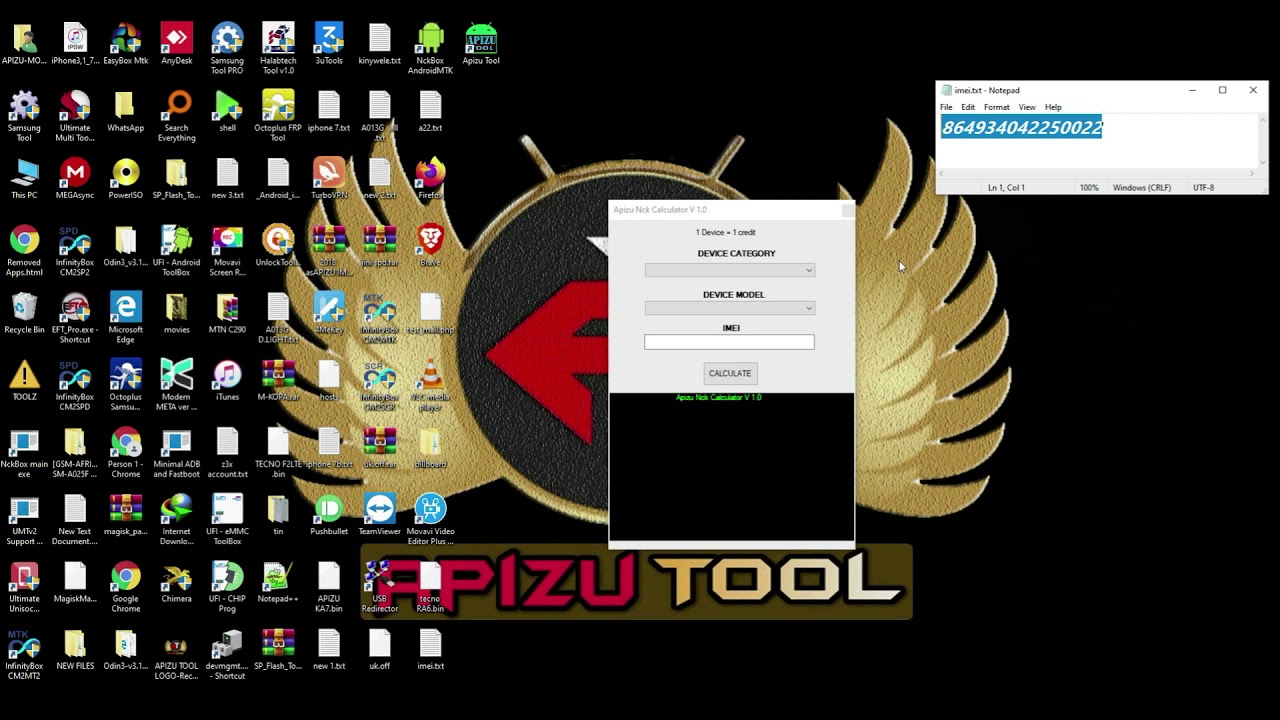Select the Ultimate Multi Tool icon
The image size is (1280, 720).
(74, 117)
